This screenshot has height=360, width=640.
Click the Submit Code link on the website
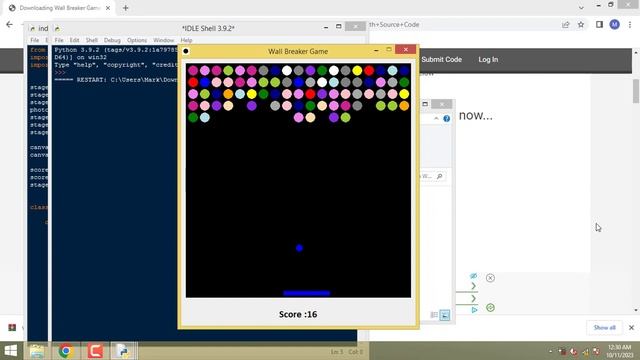(x=442, y=60)
